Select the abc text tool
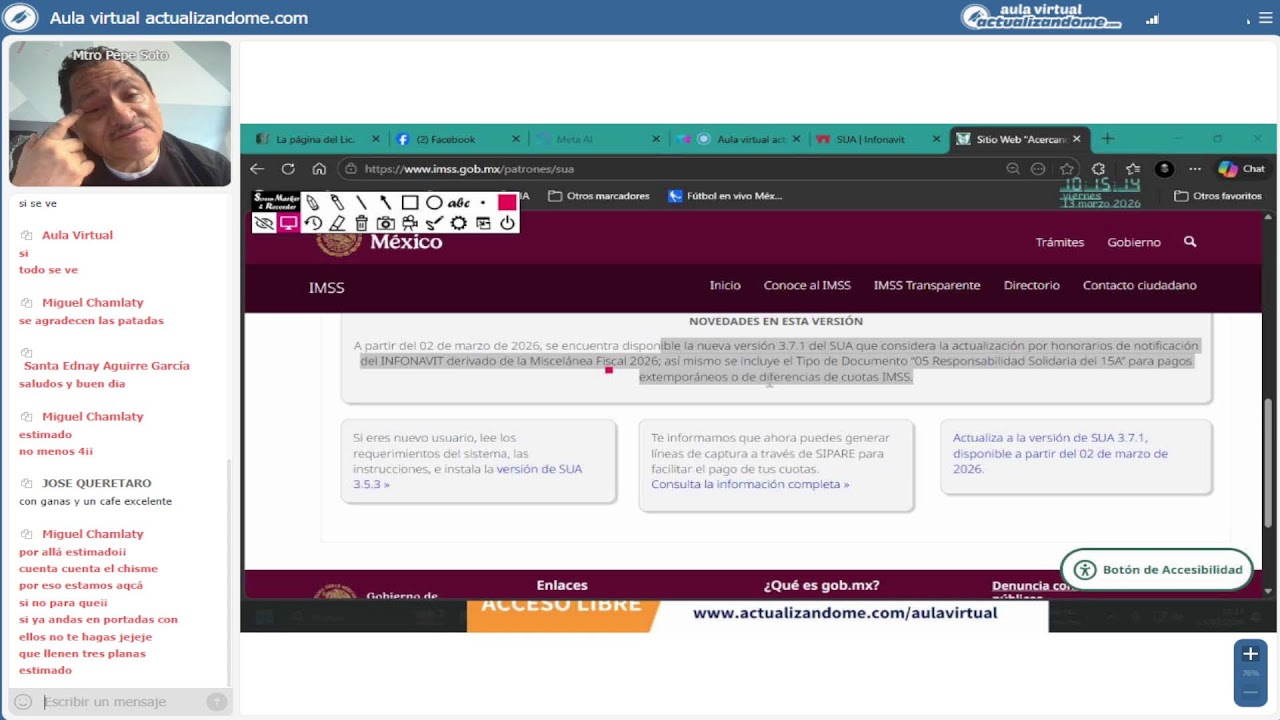1280x720 pixels. tap(458, 202)
